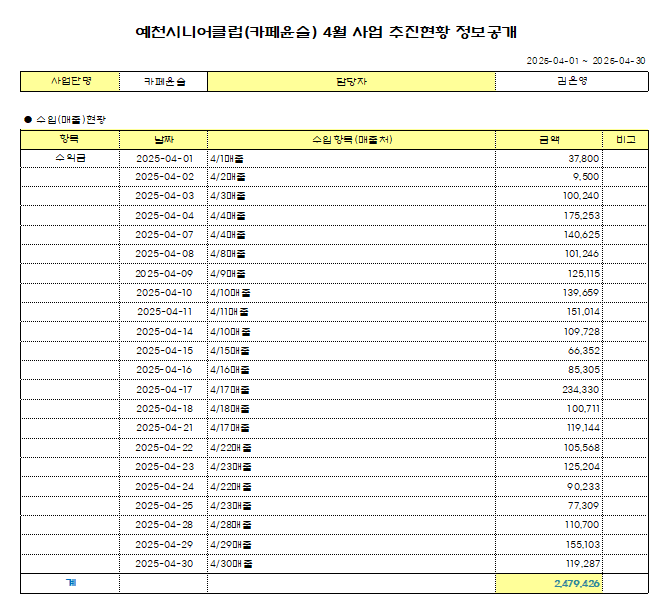This screenshot has height=600, width=658.
Task: Select the date cell 2025-04-02
Action: (x=164, y=177)
